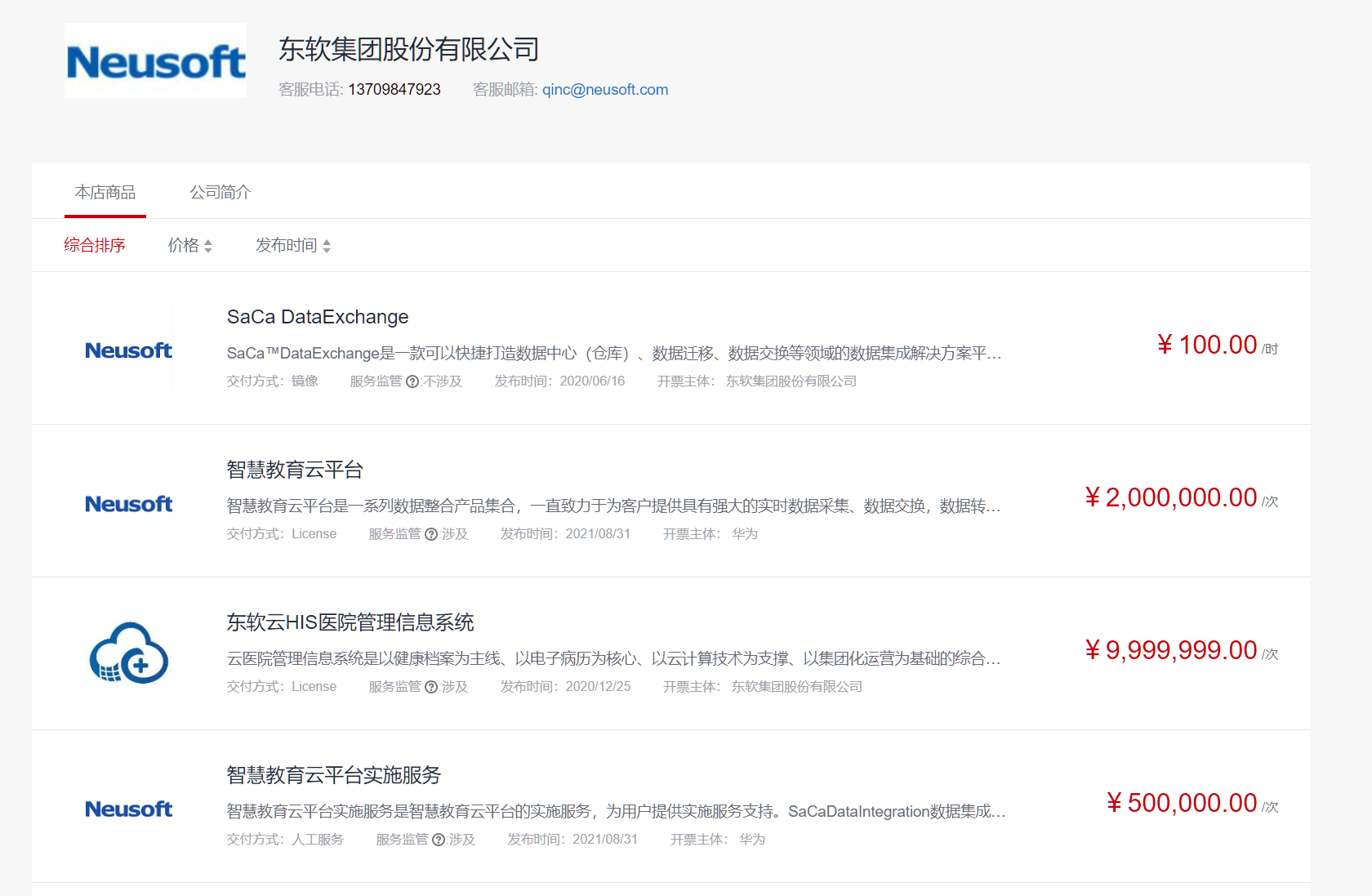Click the Neusoft company logo in the header
This screenshot has width=1372, height=896.
(155, 60)
